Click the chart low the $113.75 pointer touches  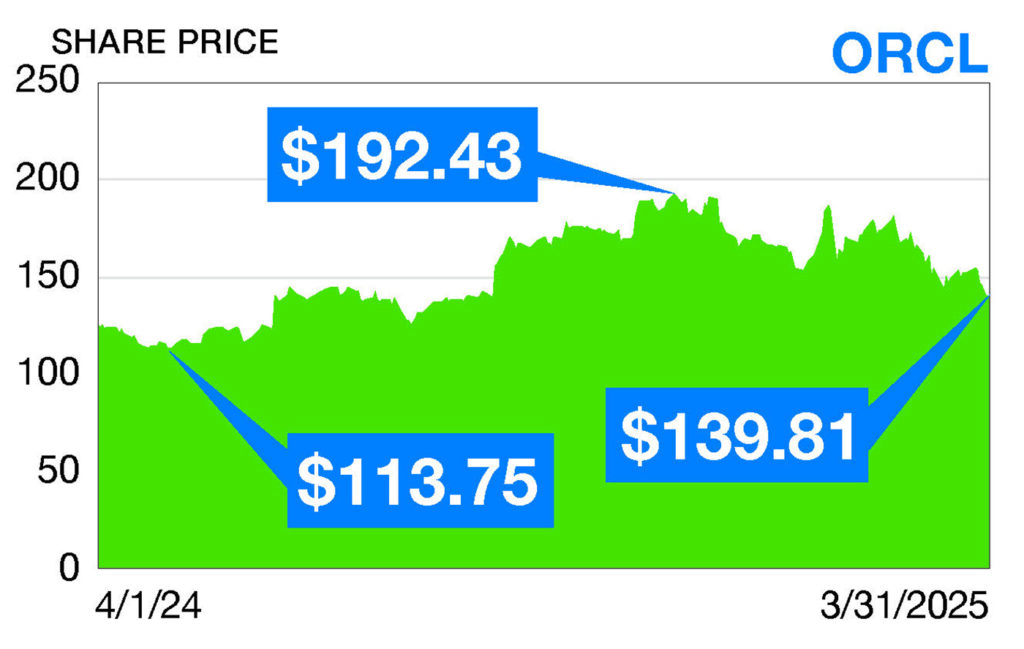(168, 348)
